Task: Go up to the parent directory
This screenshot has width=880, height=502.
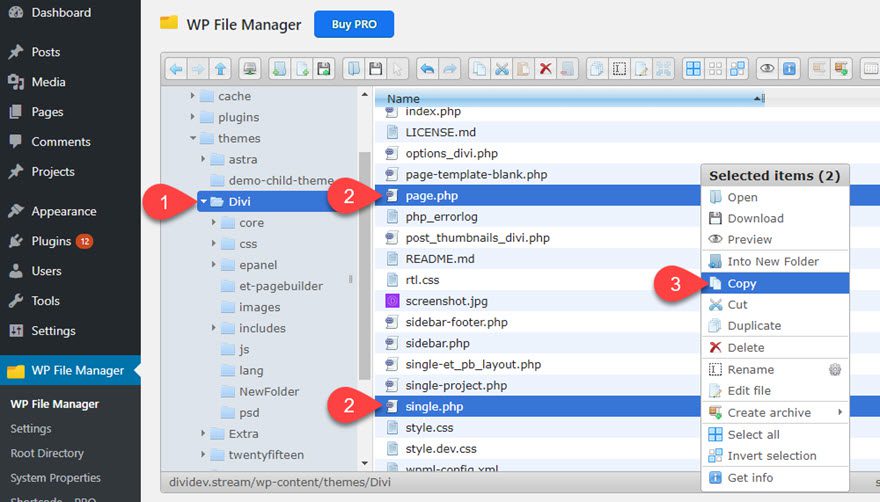Action: pos(220,69)
